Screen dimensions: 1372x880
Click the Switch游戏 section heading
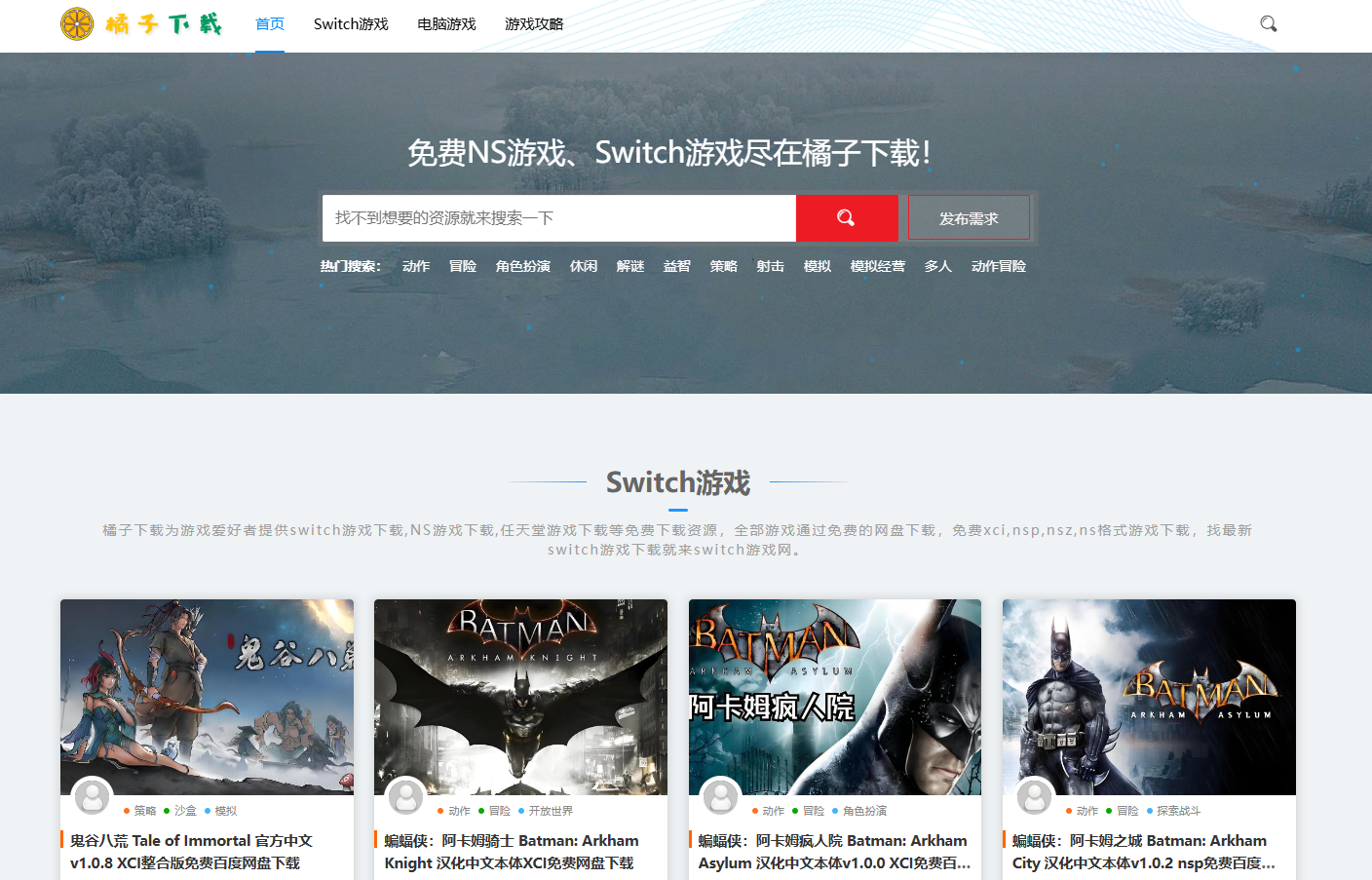coord(678,482)
